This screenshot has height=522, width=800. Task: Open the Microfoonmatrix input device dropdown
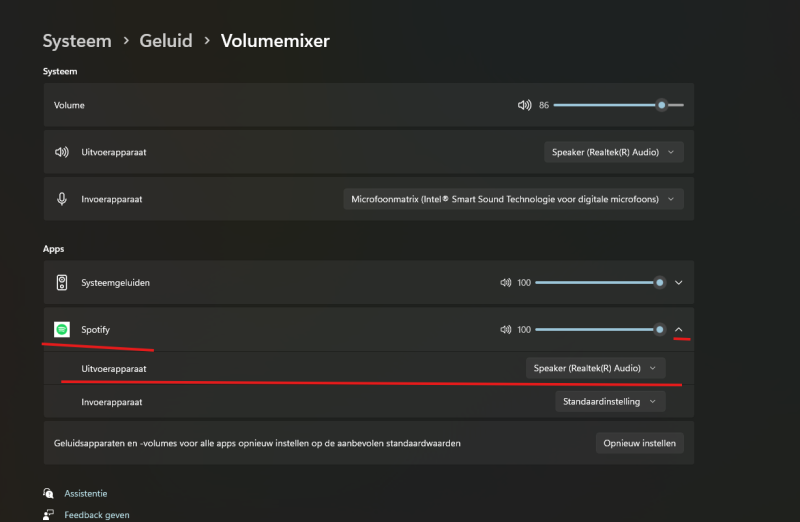click(513, 199)
